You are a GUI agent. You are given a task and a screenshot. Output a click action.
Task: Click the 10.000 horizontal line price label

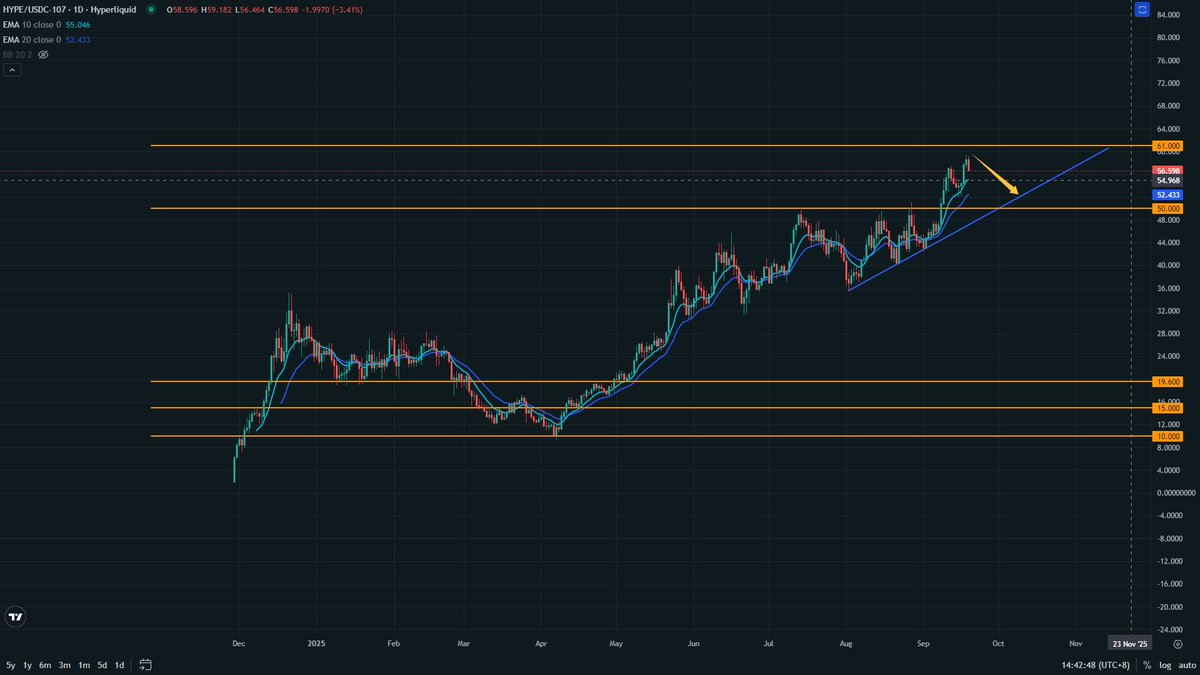coord(1167,436)
